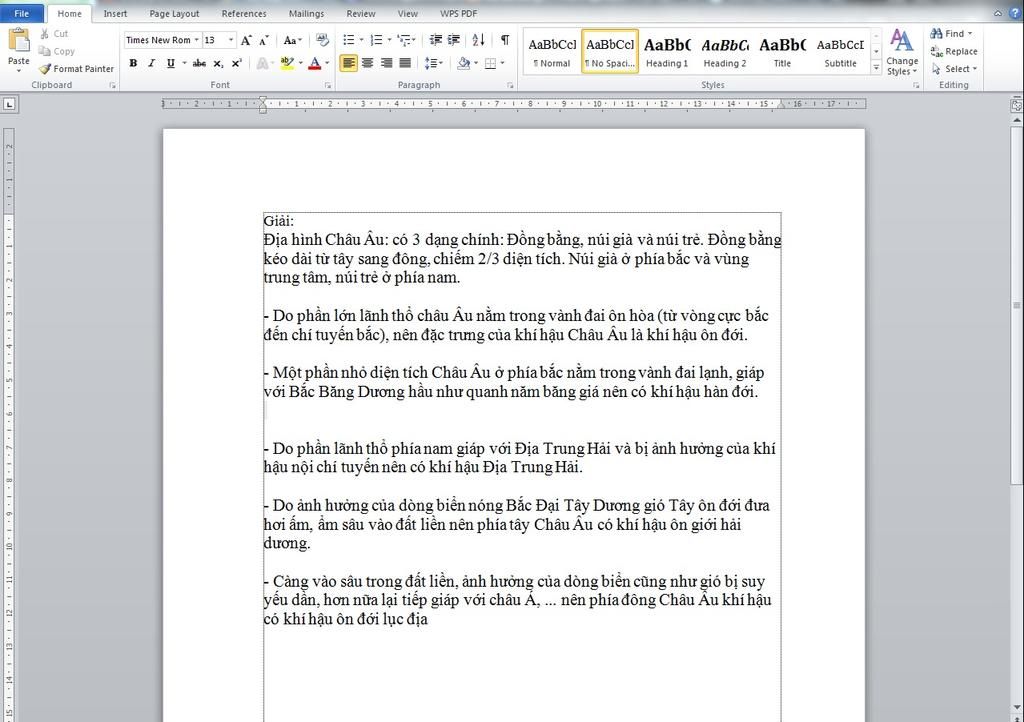
Task: Minimize the ribbon with caret icon
Action: (998, 13)
